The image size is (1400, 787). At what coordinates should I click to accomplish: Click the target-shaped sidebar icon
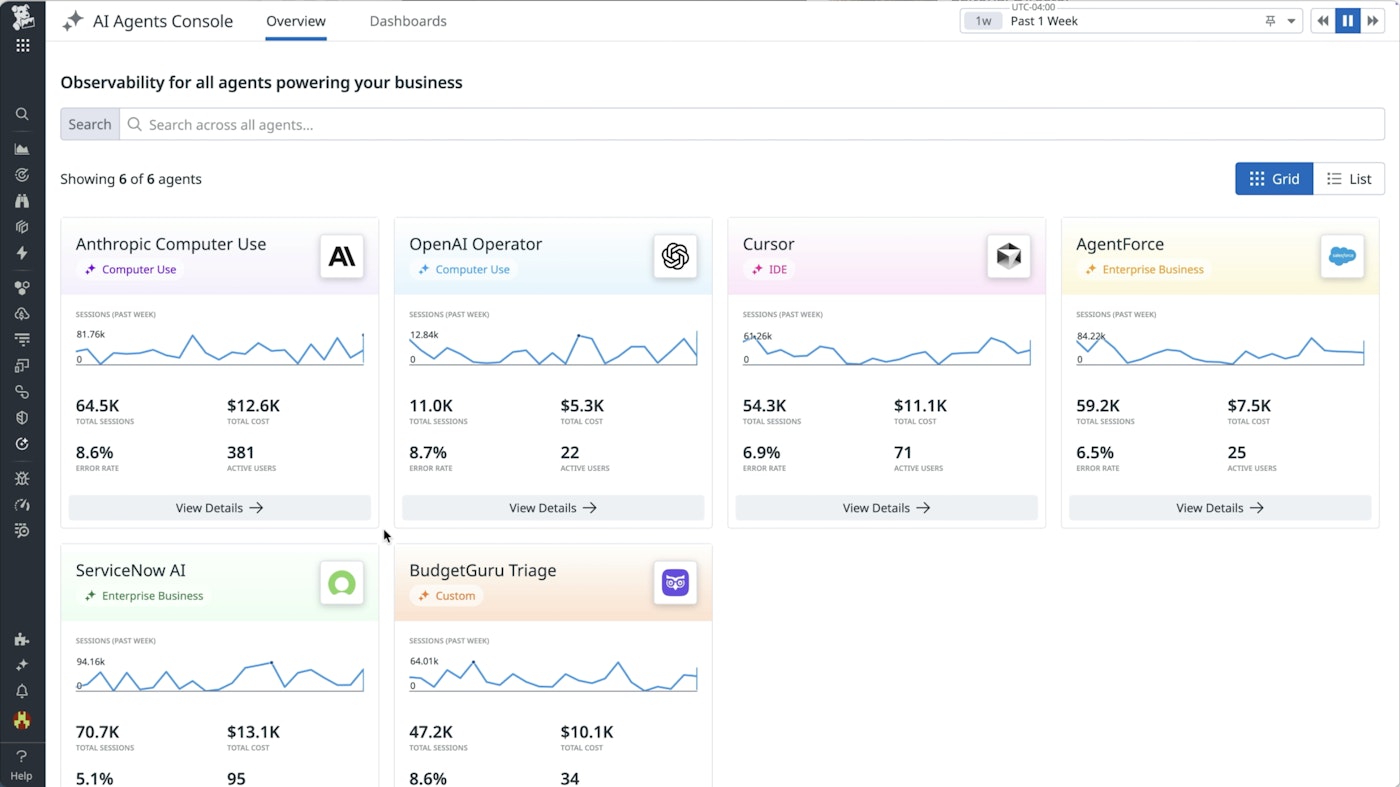pos(22,175)
